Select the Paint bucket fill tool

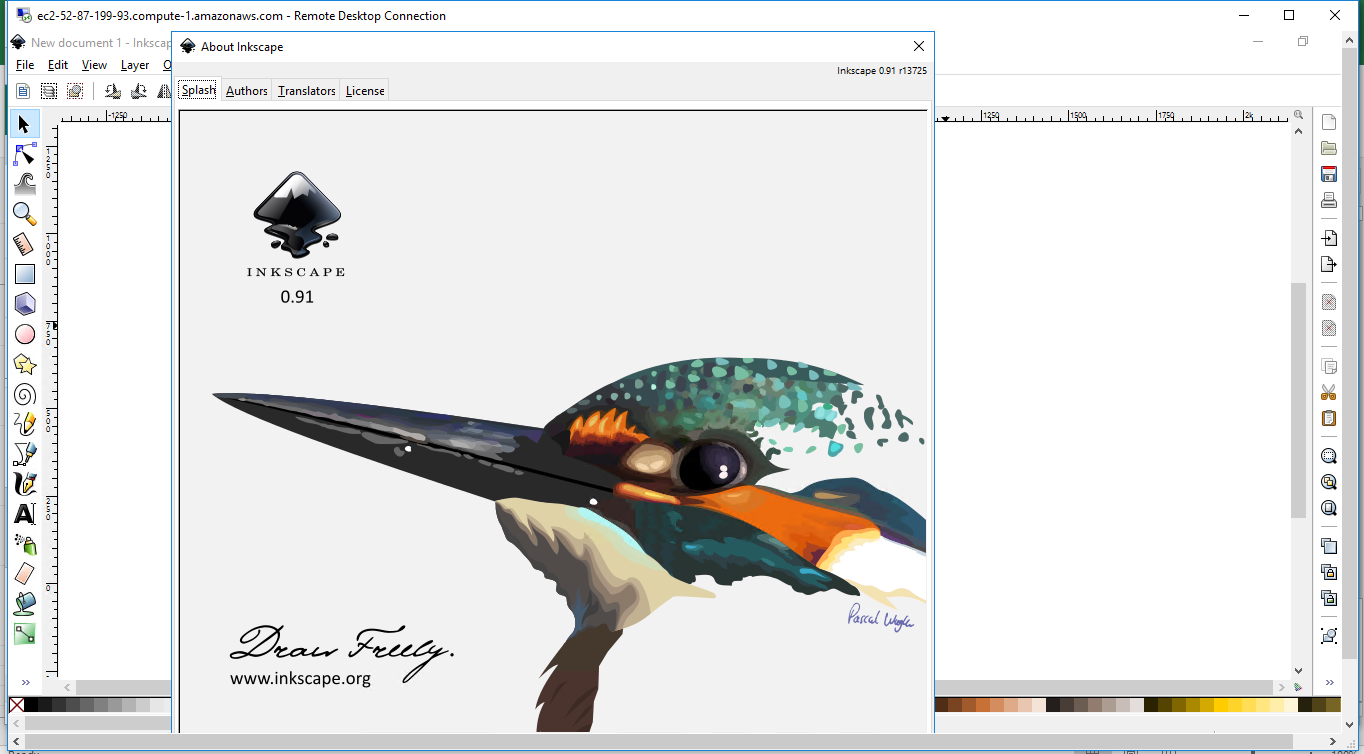[x=25, y=604]
